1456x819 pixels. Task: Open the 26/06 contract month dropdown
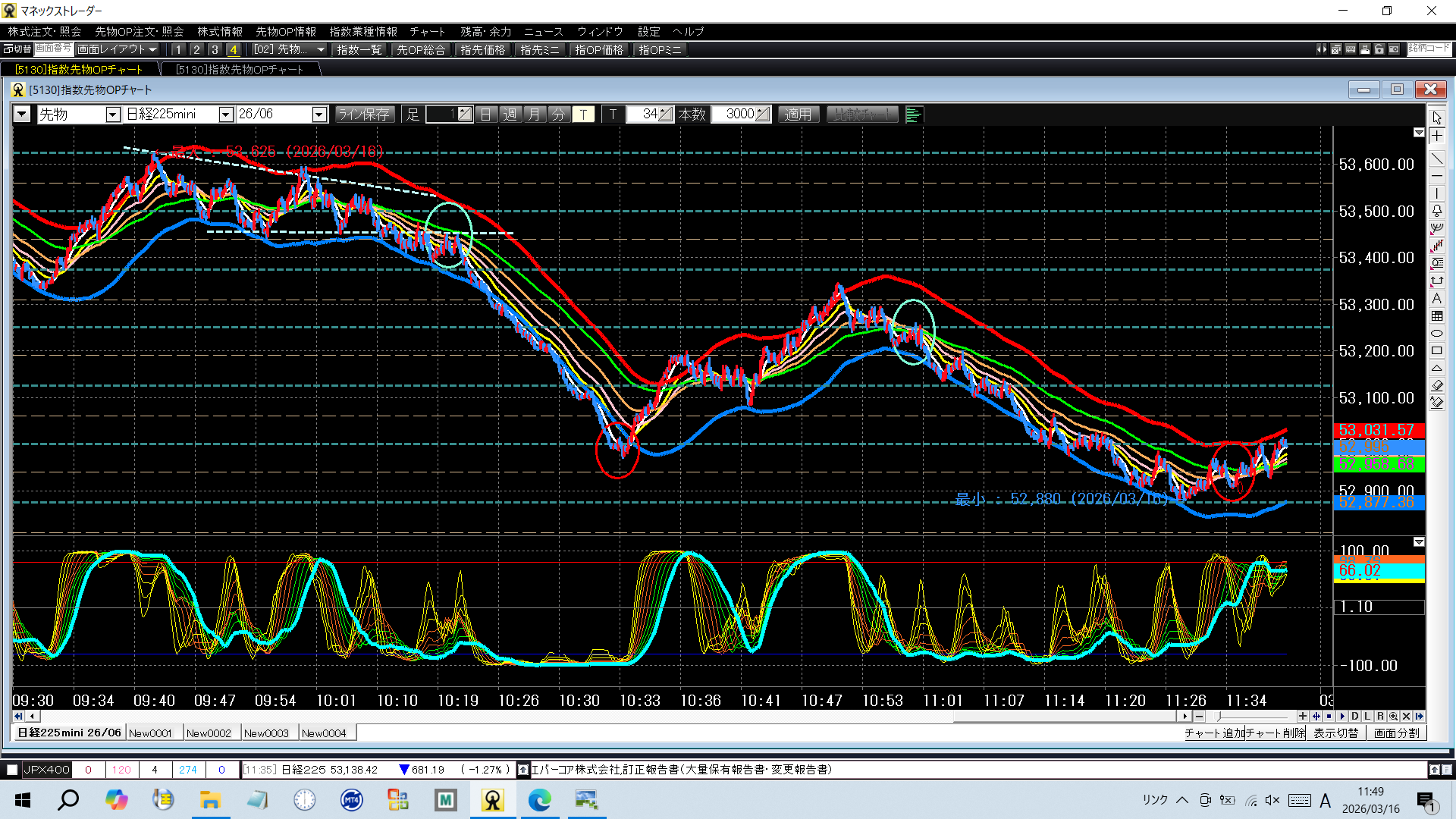pos(319,115)
